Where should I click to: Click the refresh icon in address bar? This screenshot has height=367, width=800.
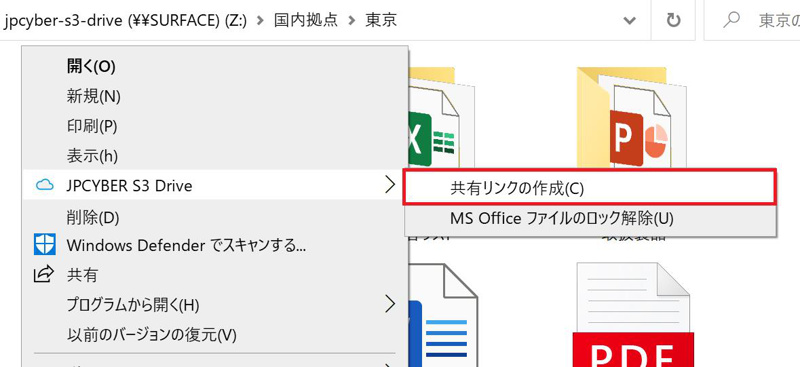pos(673,20)
